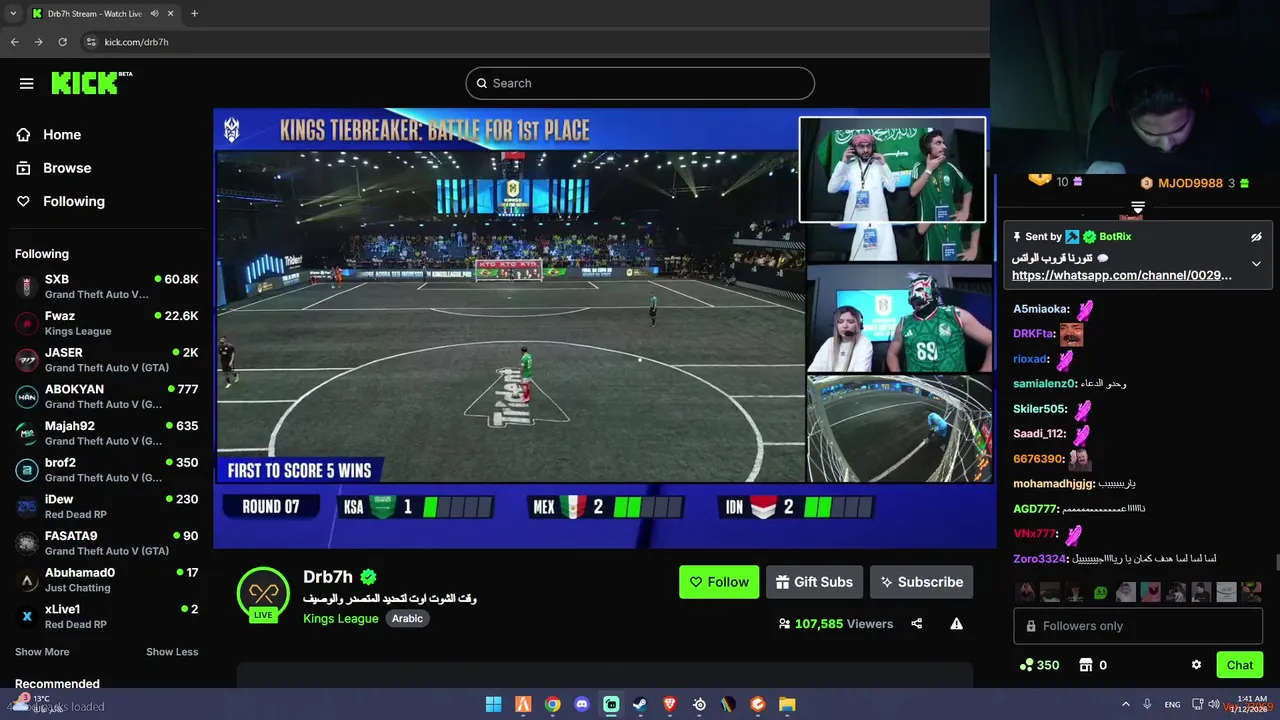1280x720 pixels.
Task: Click the taskbar microphone icon
Action: coord(1147,704)
